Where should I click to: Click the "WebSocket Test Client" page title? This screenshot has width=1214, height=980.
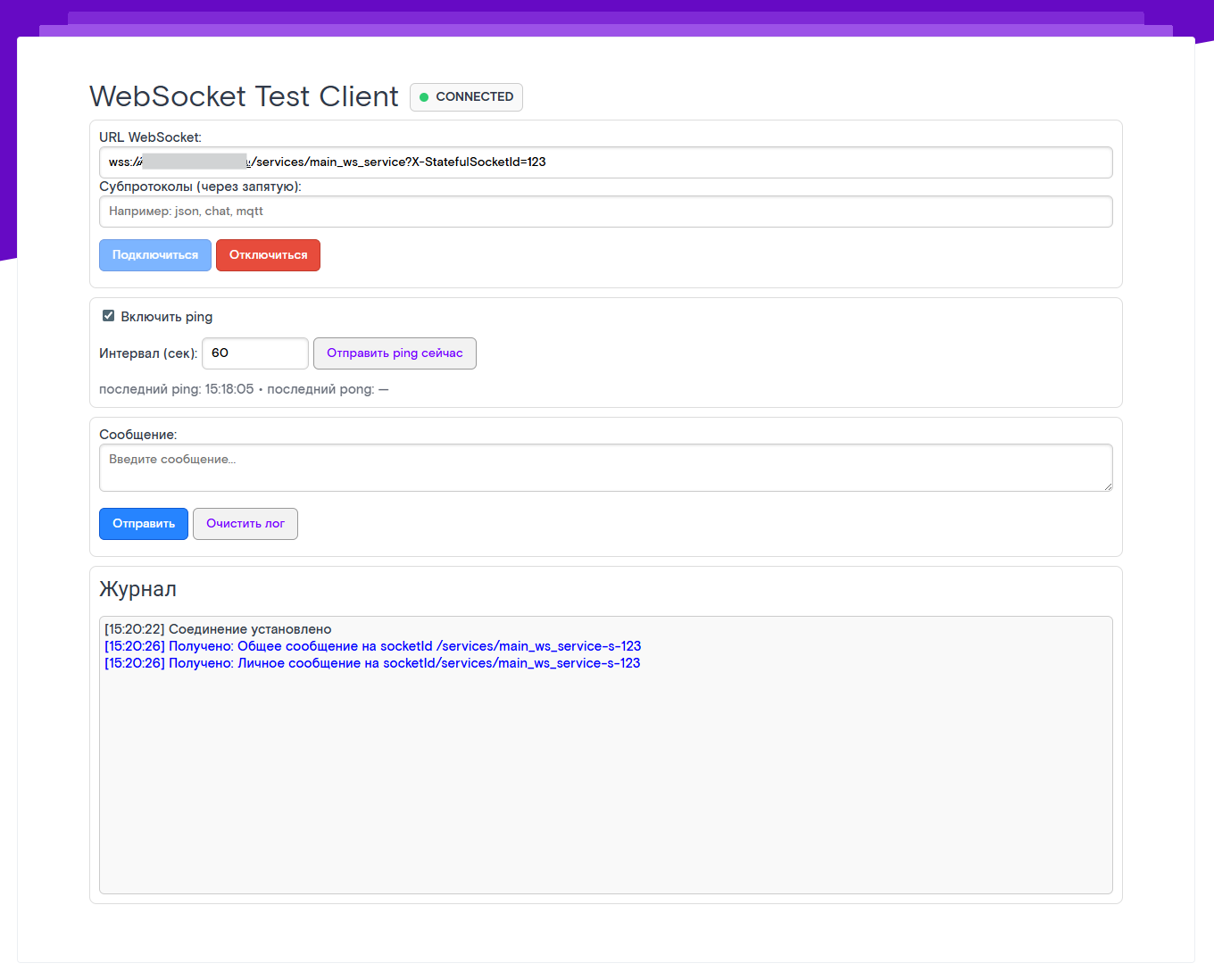tap(244, 96)
